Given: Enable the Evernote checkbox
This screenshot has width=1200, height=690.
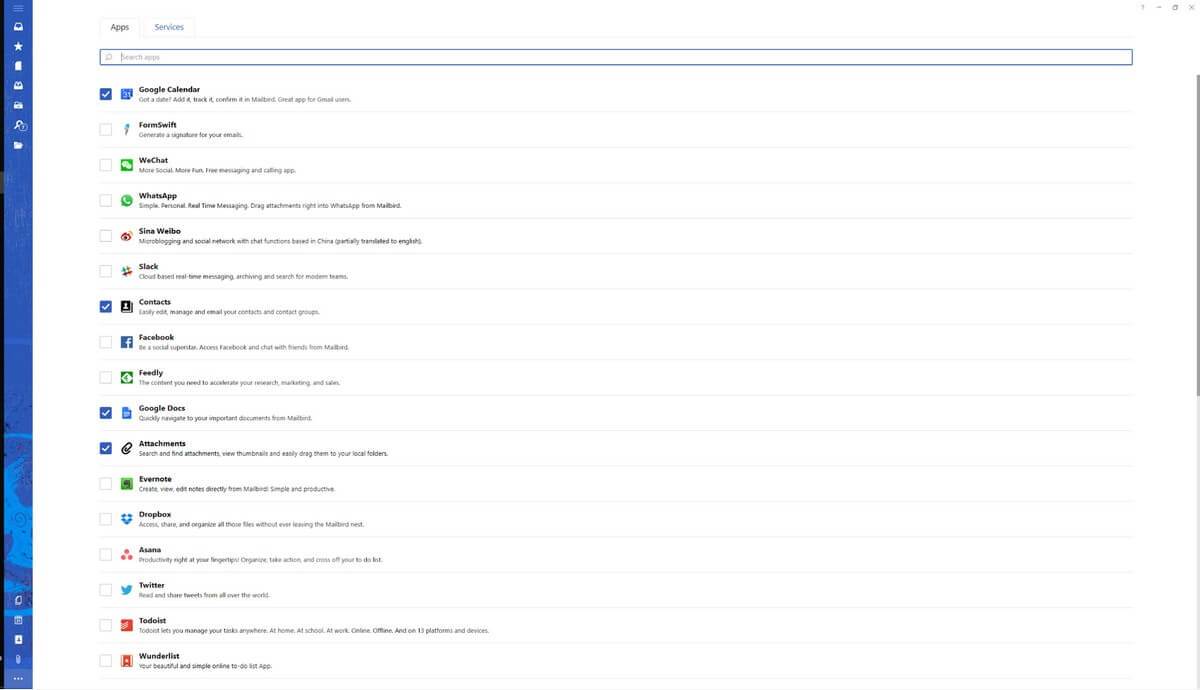Looking at the screenshot, I should pyautogui.click(x=106, y=484).
